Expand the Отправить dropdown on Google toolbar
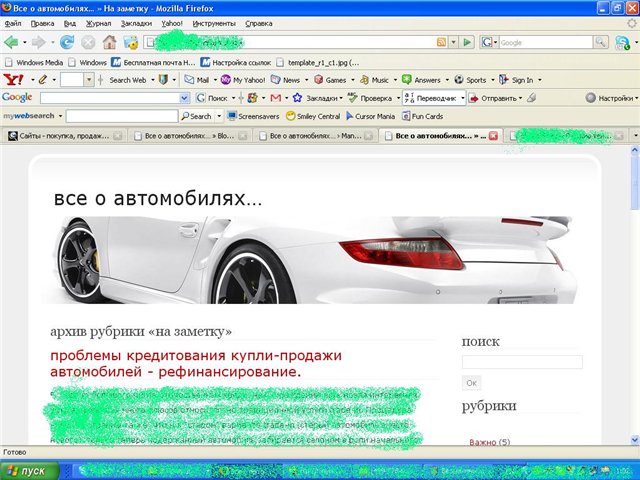This screenshot has height=480, width=640. [521, 98]
